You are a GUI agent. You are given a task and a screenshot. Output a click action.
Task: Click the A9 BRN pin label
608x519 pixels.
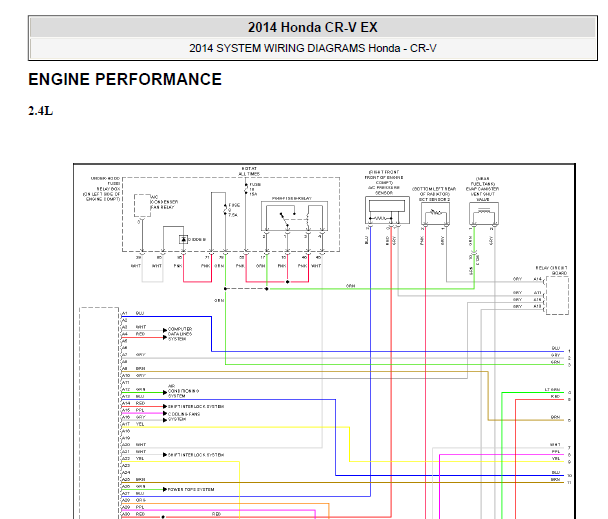click(x=133, y=368)
